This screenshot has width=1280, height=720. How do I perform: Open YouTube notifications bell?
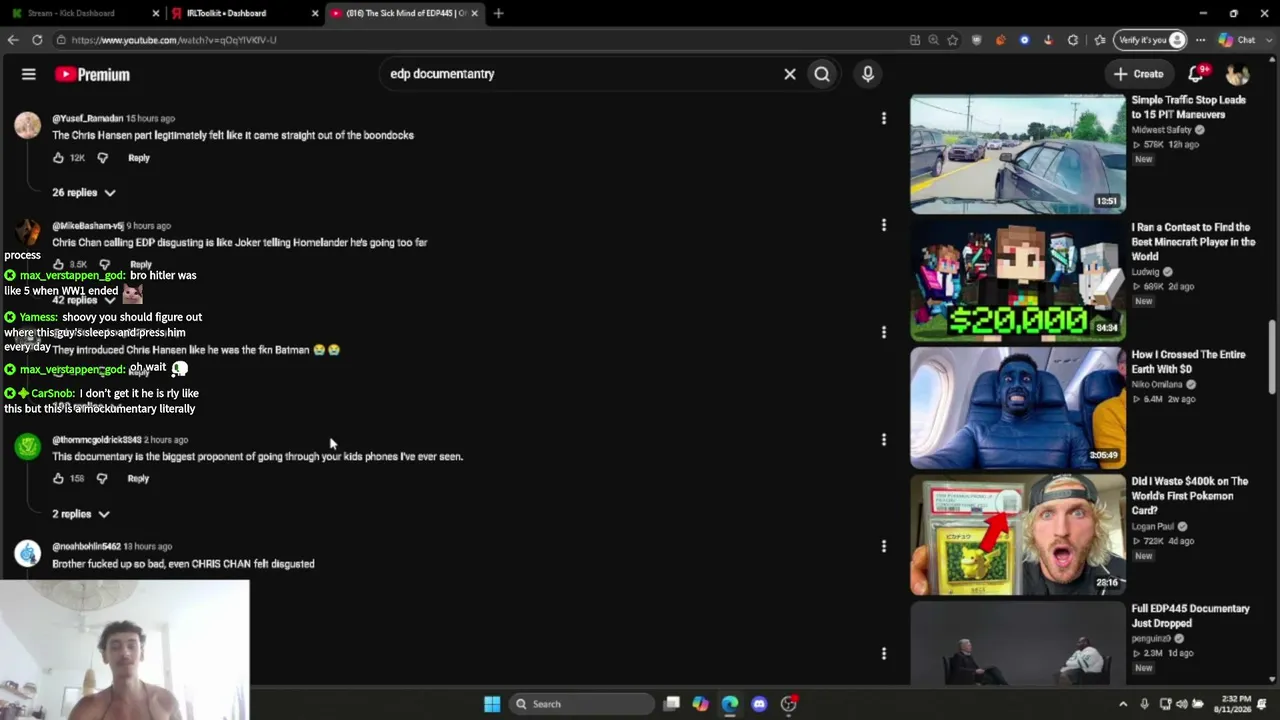(x=1196, y=74)
